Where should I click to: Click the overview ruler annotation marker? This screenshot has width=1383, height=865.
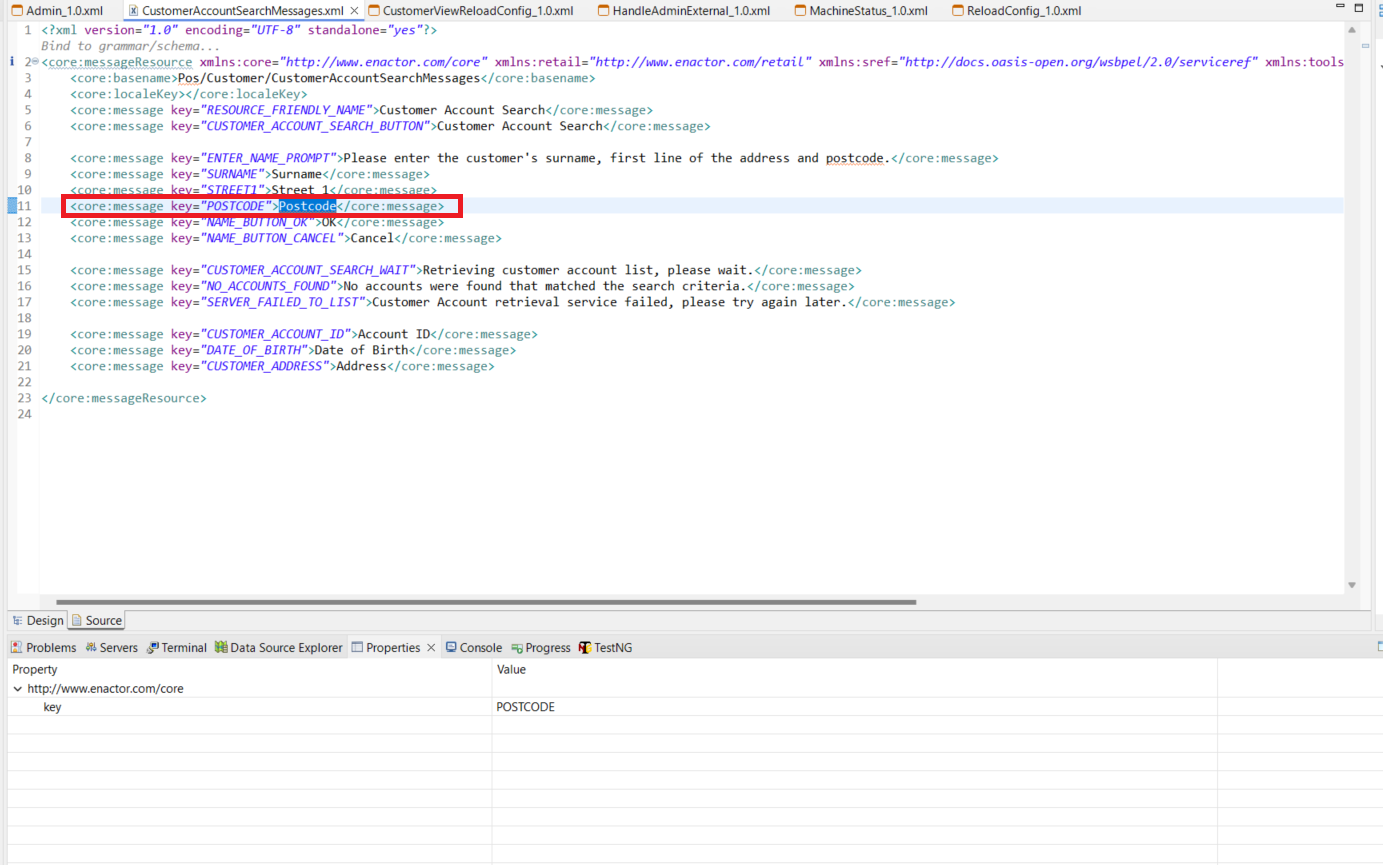click(1366, 47)
